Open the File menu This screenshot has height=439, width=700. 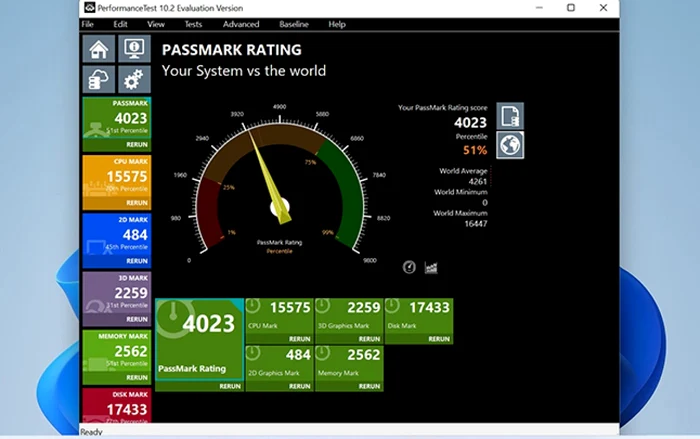pyautogui.click(x=88, y=24)
